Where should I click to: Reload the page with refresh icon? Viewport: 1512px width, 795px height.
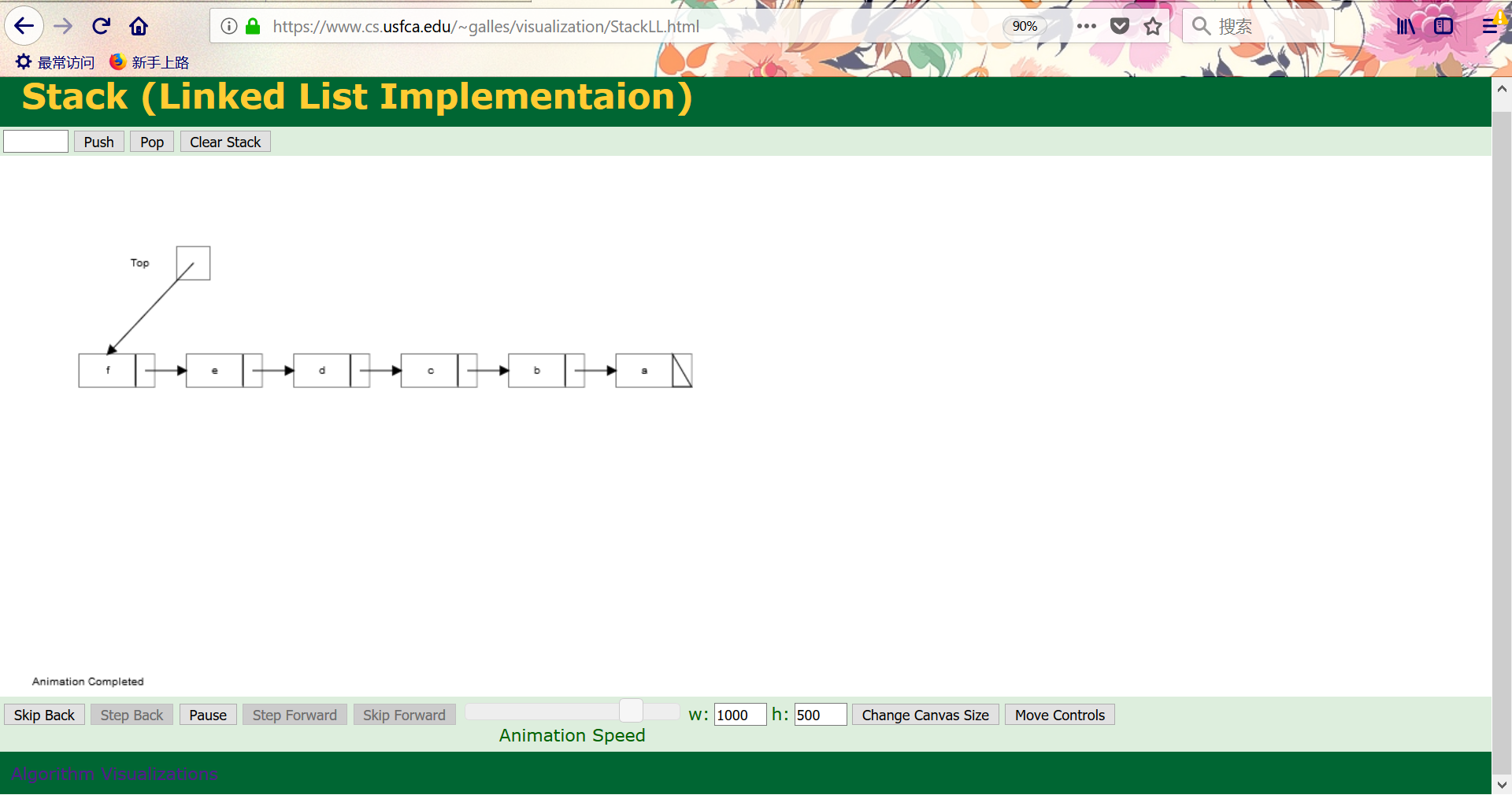[101, 26]
